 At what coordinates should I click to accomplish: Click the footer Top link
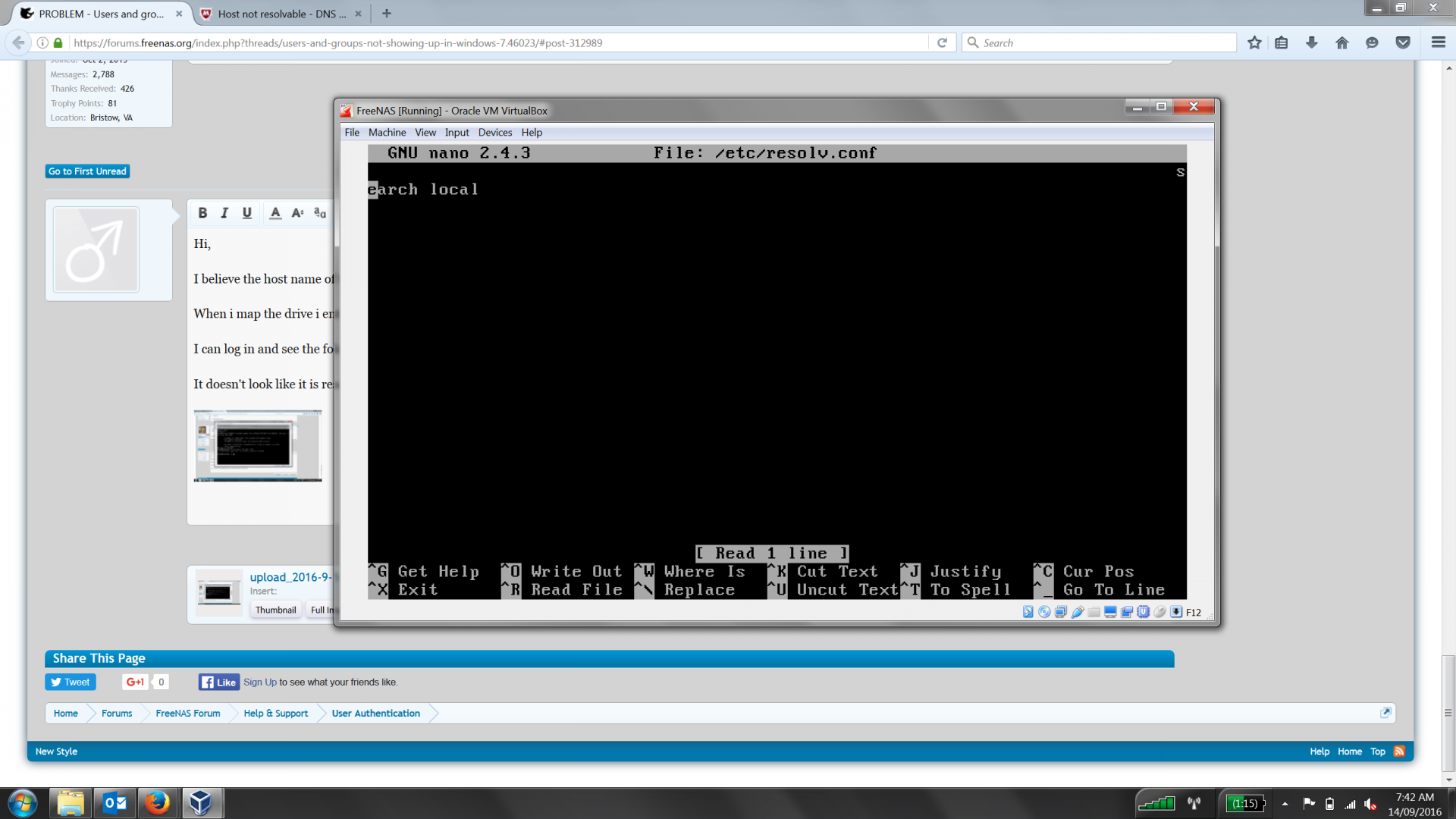(1378, 752)
